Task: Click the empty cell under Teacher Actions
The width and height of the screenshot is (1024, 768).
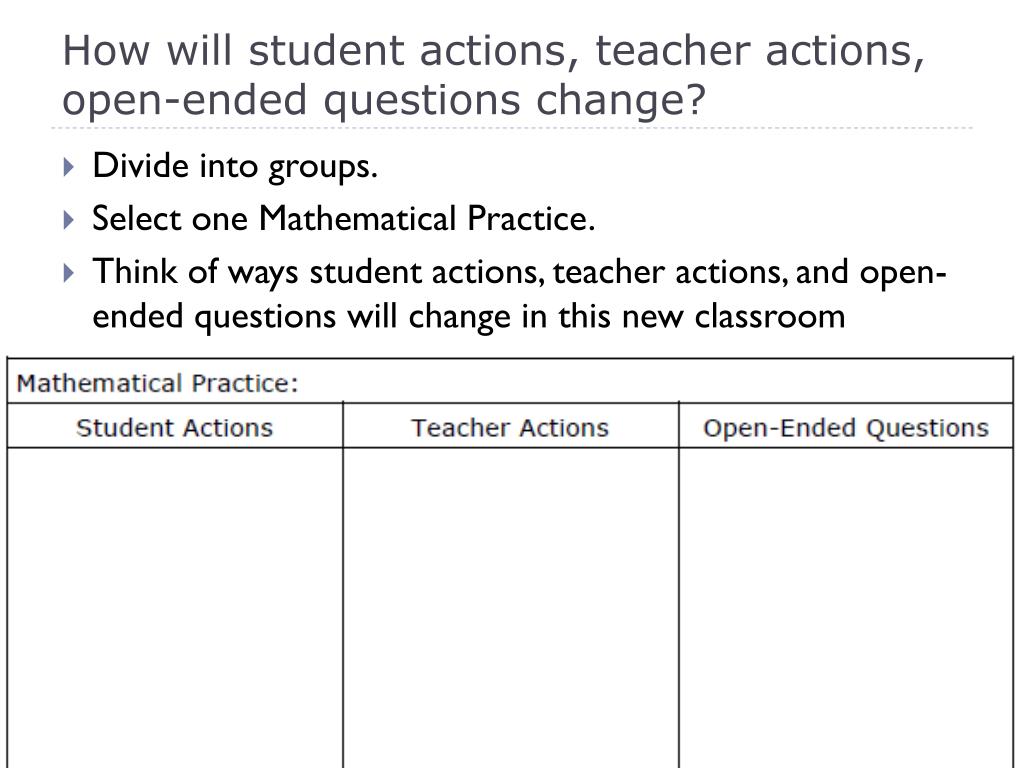Action: pos(510,608)
